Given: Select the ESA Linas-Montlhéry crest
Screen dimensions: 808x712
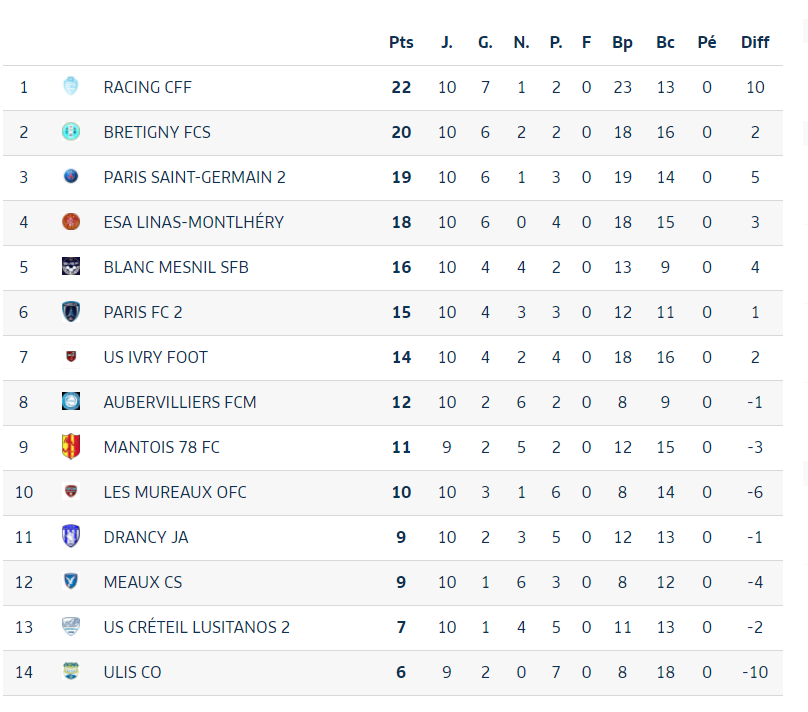Looking at the screenshot, I should [71, 222].
